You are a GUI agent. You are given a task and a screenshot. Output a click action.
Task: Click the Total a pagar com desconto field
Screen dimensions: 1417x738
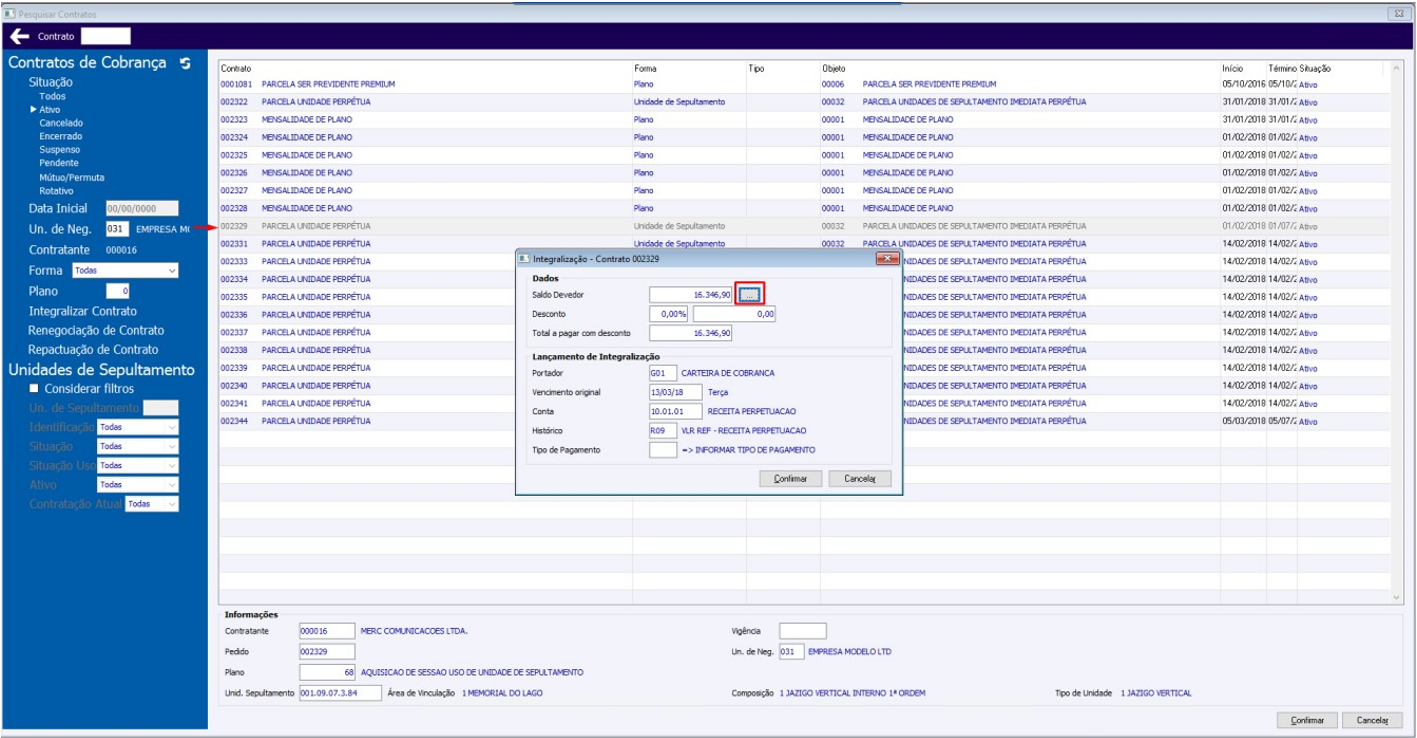point(691,334)
